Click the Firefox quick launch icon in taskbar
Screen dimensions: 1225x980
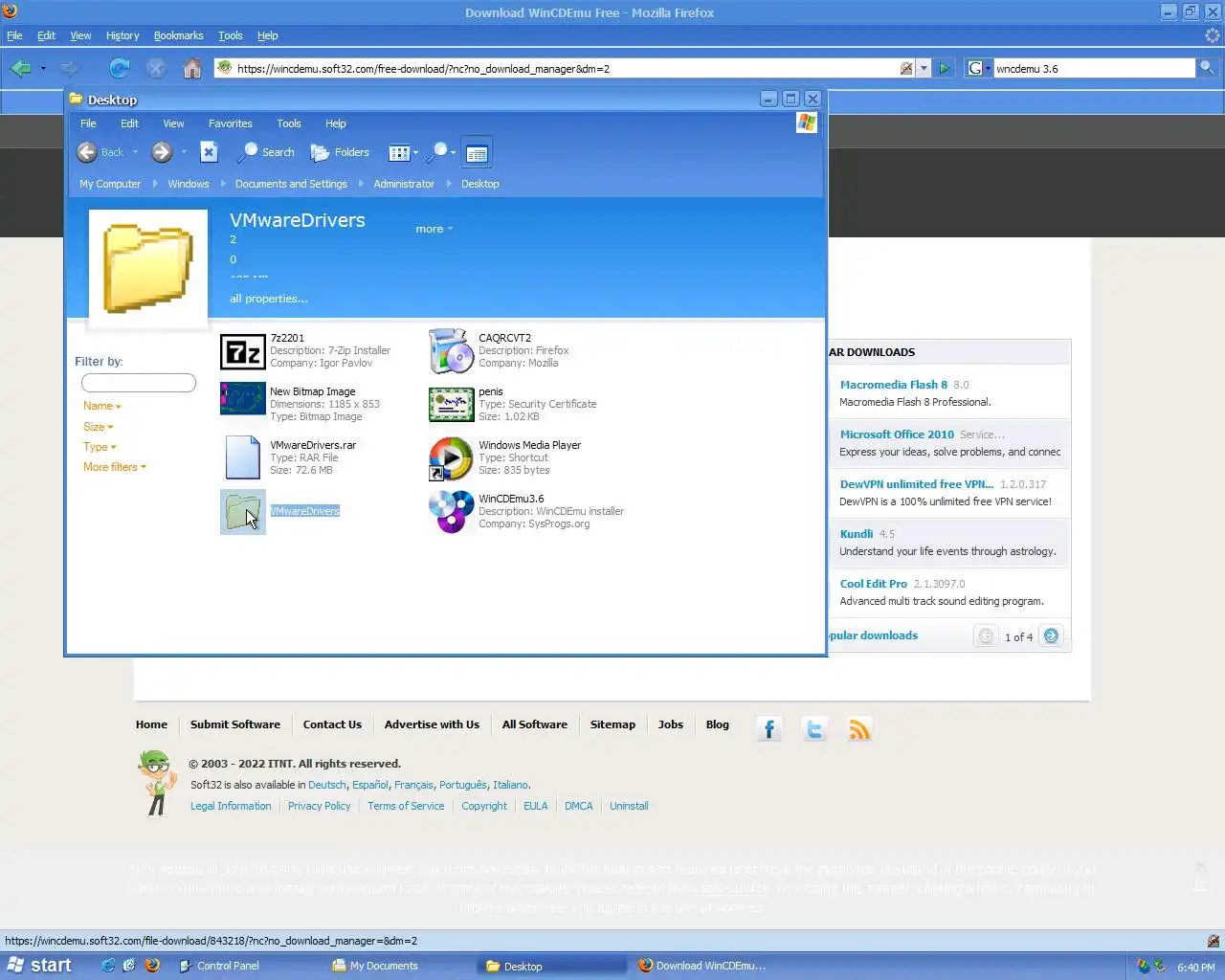[152, 966]
